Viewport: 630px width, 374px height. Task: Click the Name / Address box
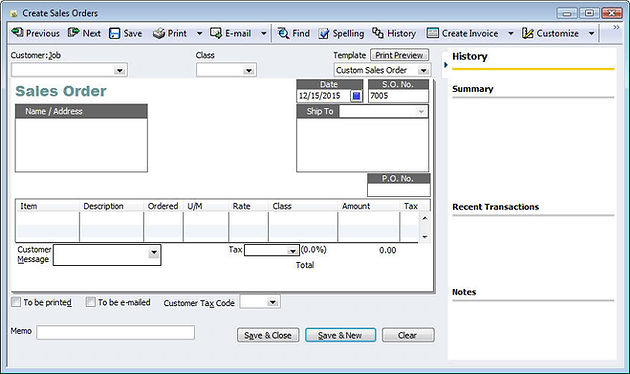coord(81,145)
